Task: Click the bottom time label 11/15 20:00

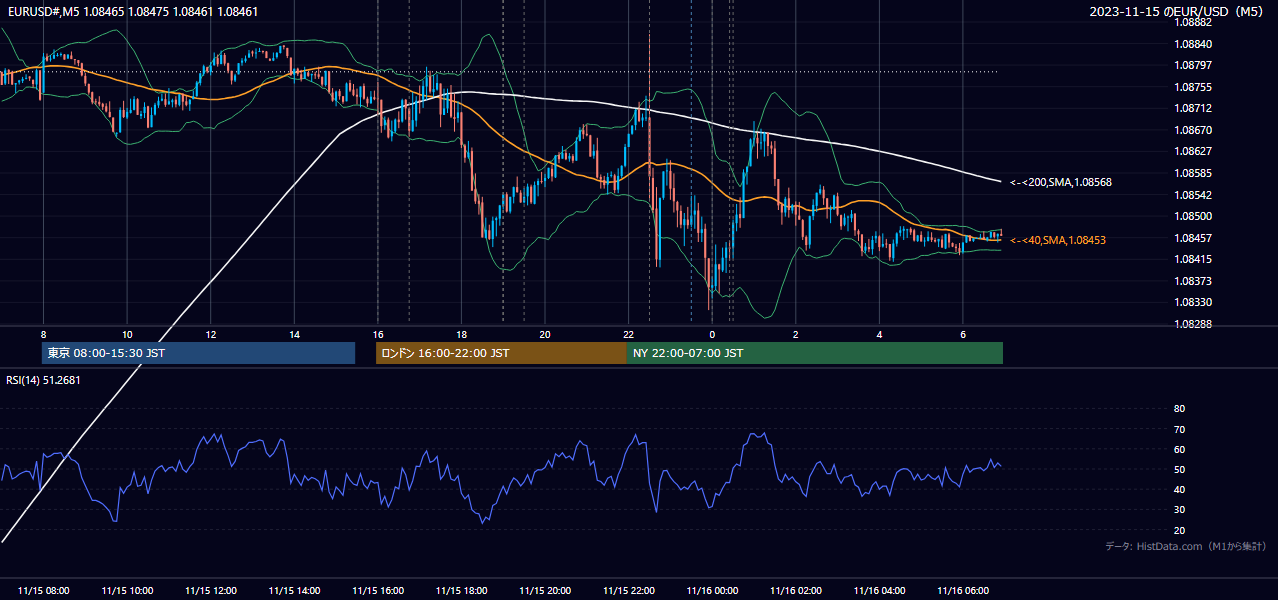Action: (545, 591)
